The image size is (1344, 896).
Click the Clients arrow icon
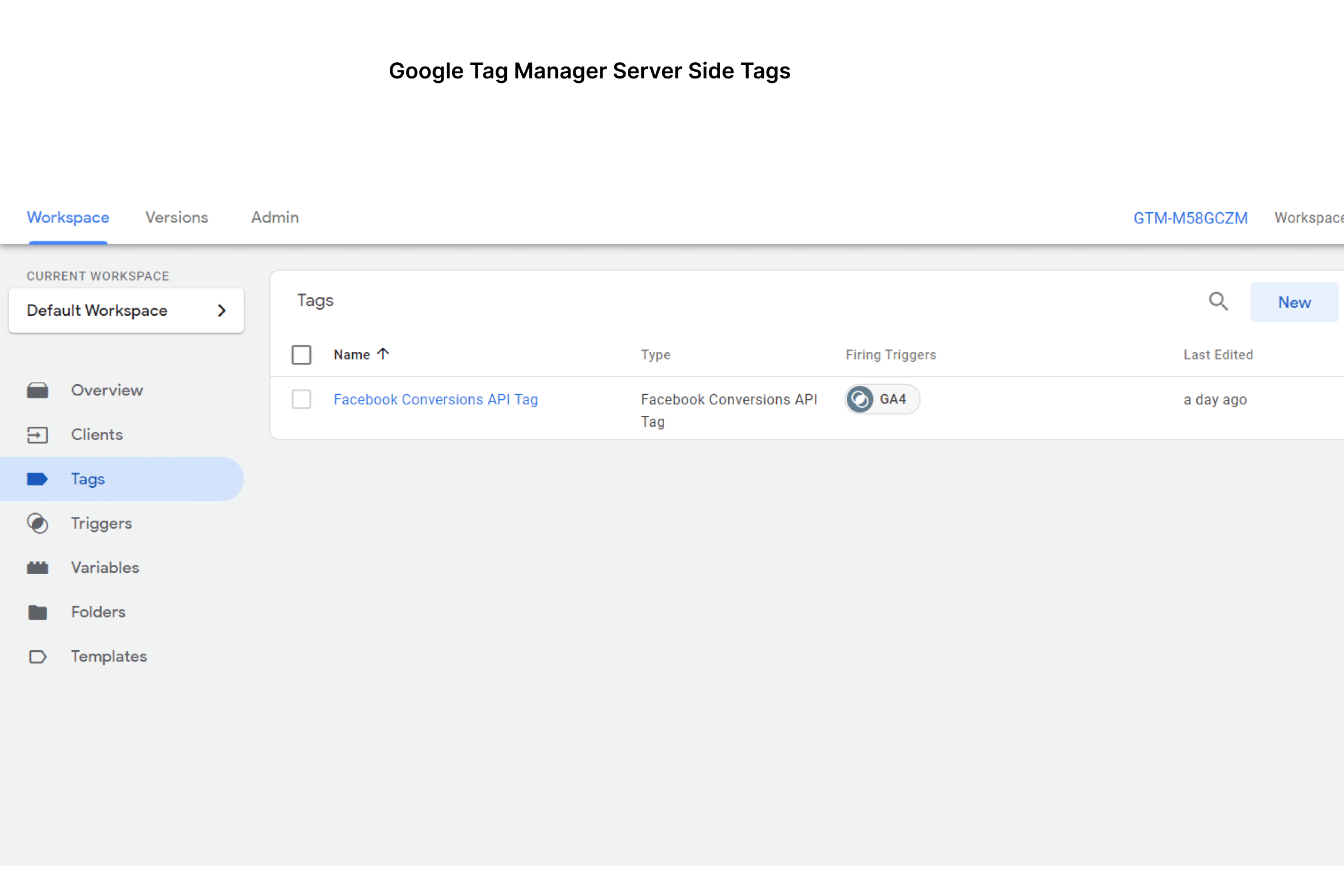tap(38, 435)
